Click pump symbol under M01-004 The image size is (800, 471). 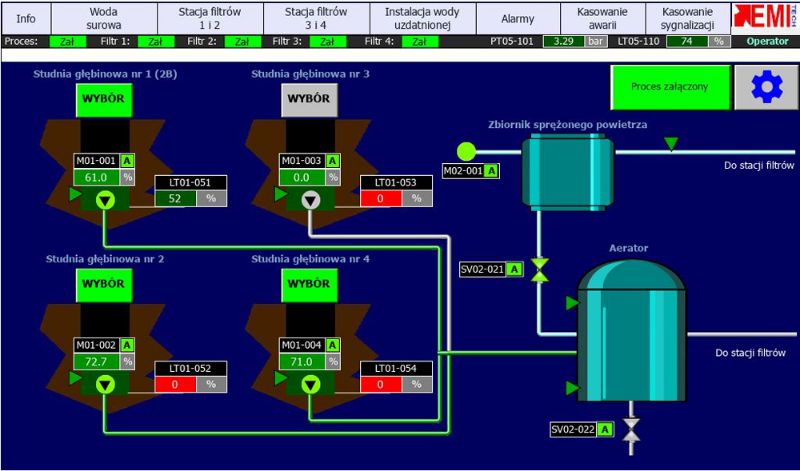tap(312, 382)
